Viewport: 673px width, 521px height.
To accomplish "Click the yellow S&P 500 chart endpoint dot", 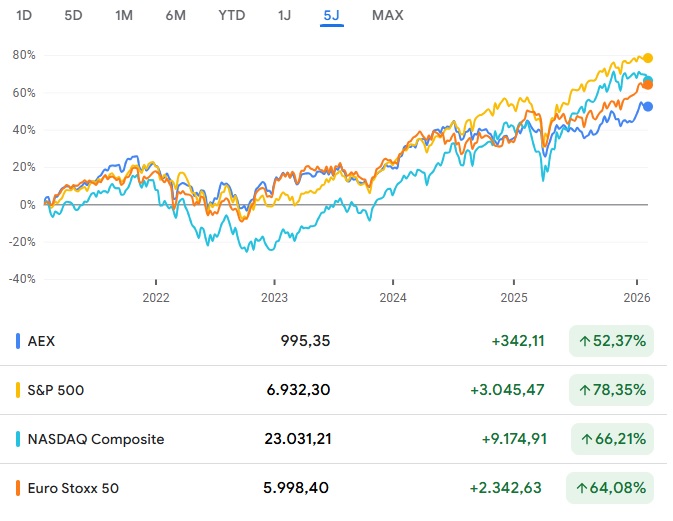I will 648,58.
